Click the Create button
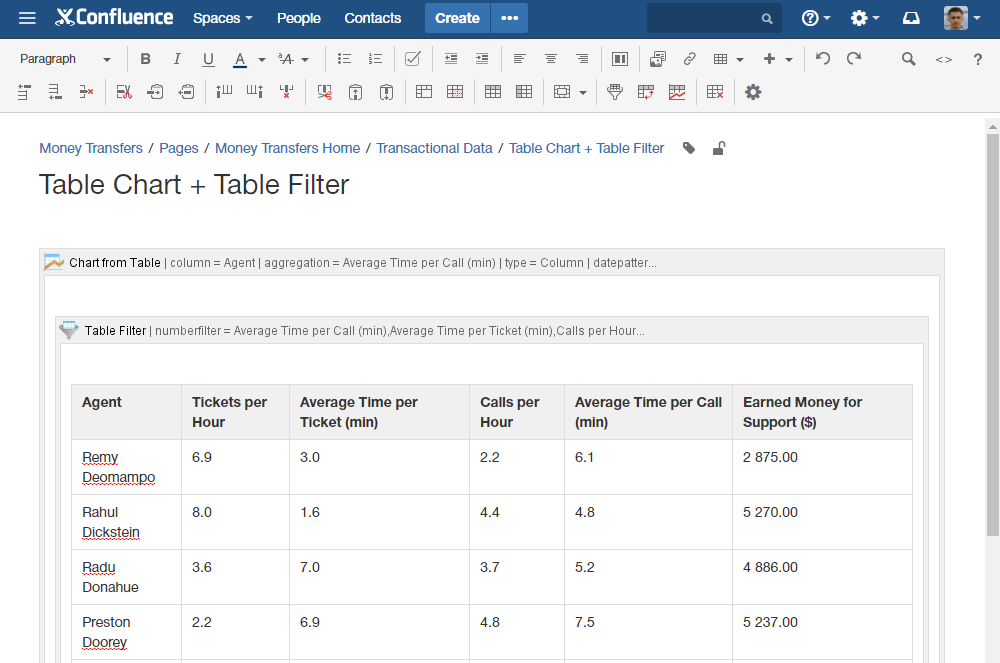This screenshot has width=1000, height=663. pyautogui.click(x=457, y=18)
